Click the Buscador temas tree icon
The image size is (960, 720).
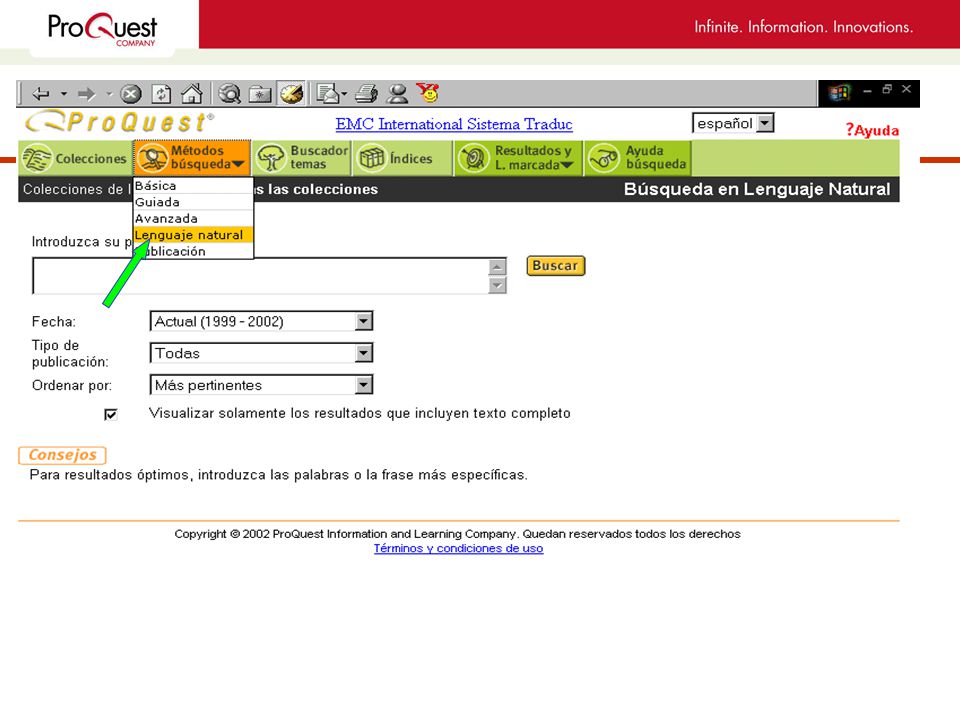click(271, 159)
